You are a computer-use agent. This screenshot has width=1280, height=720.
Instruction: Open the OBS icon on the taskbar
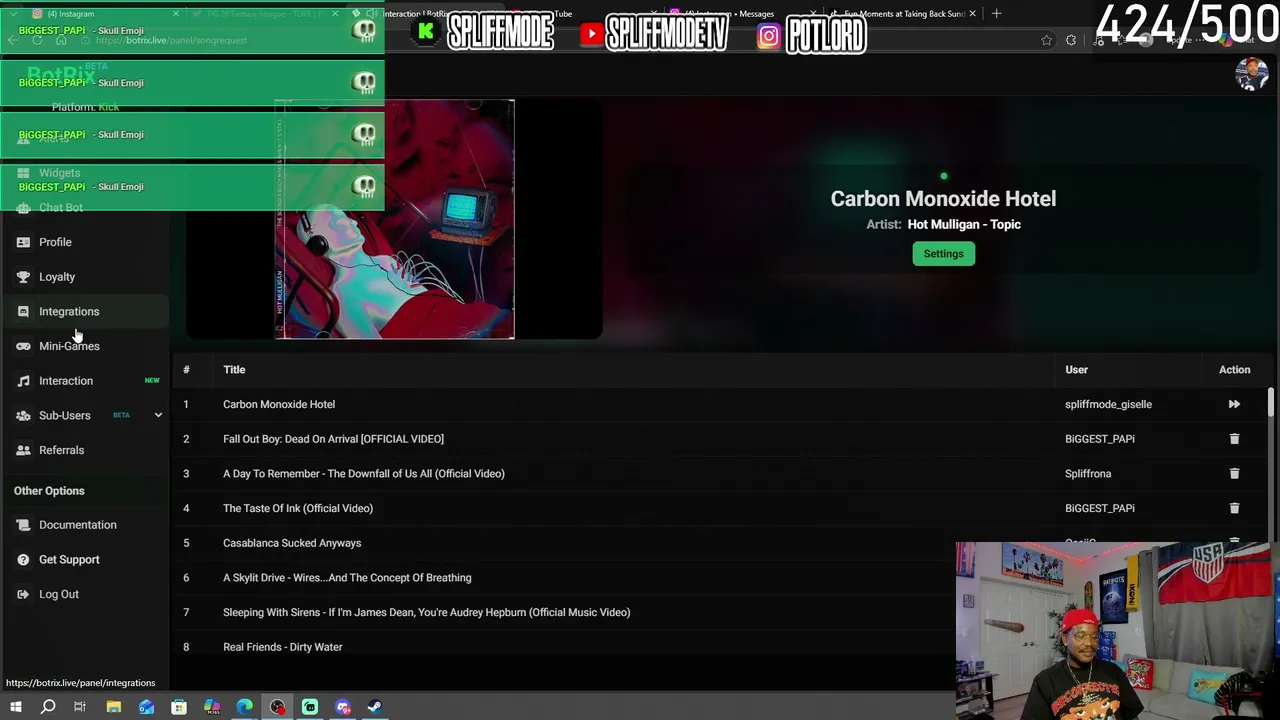[x=277, y=707]
